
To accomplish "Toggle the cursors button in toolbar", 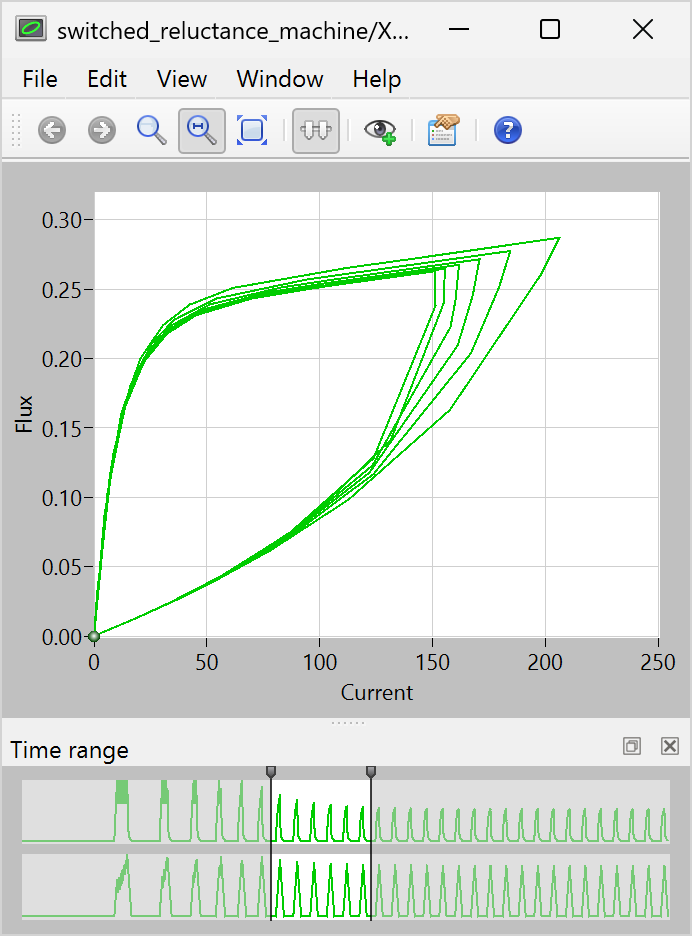I will click(x=316, y=130).
